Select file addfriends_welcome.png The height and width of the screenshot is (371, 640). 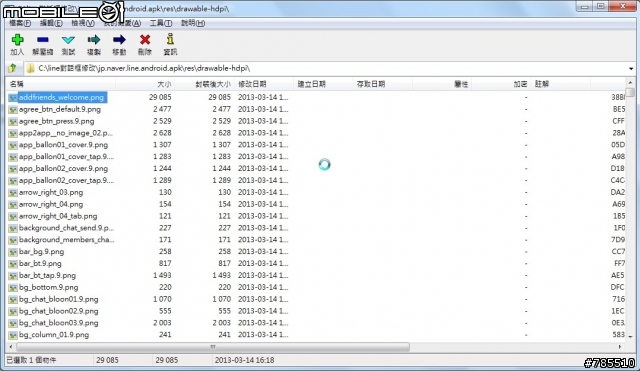click(61, 97)
